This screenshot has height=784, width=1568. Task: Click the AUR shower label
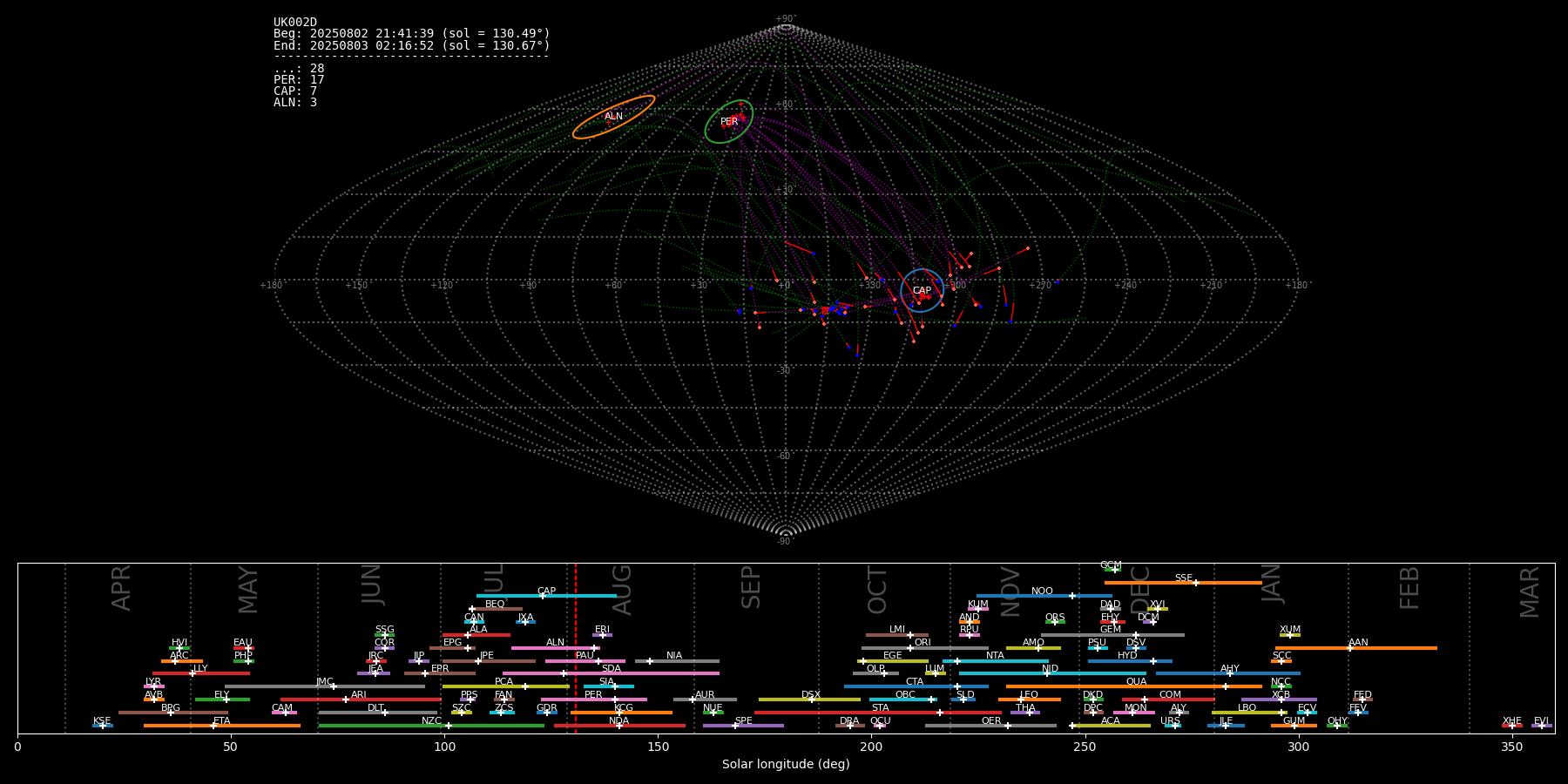click(x=705, y=695)
